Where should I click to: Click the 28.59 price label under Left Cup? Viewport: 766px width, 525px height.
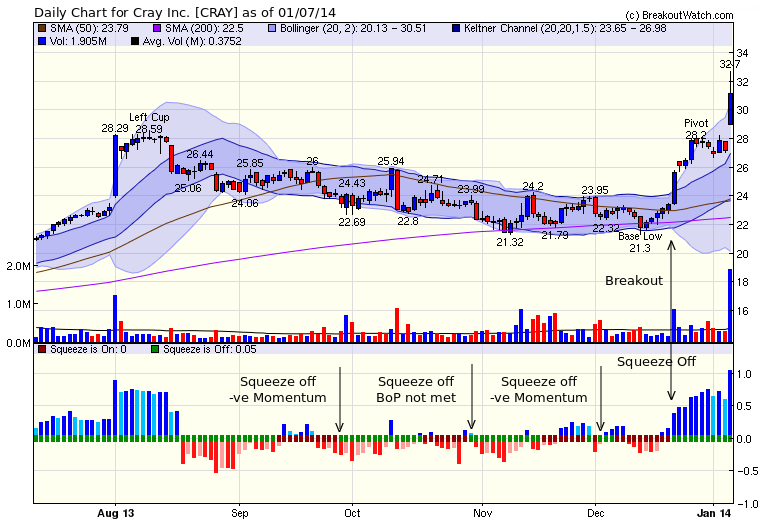point(149,129)
